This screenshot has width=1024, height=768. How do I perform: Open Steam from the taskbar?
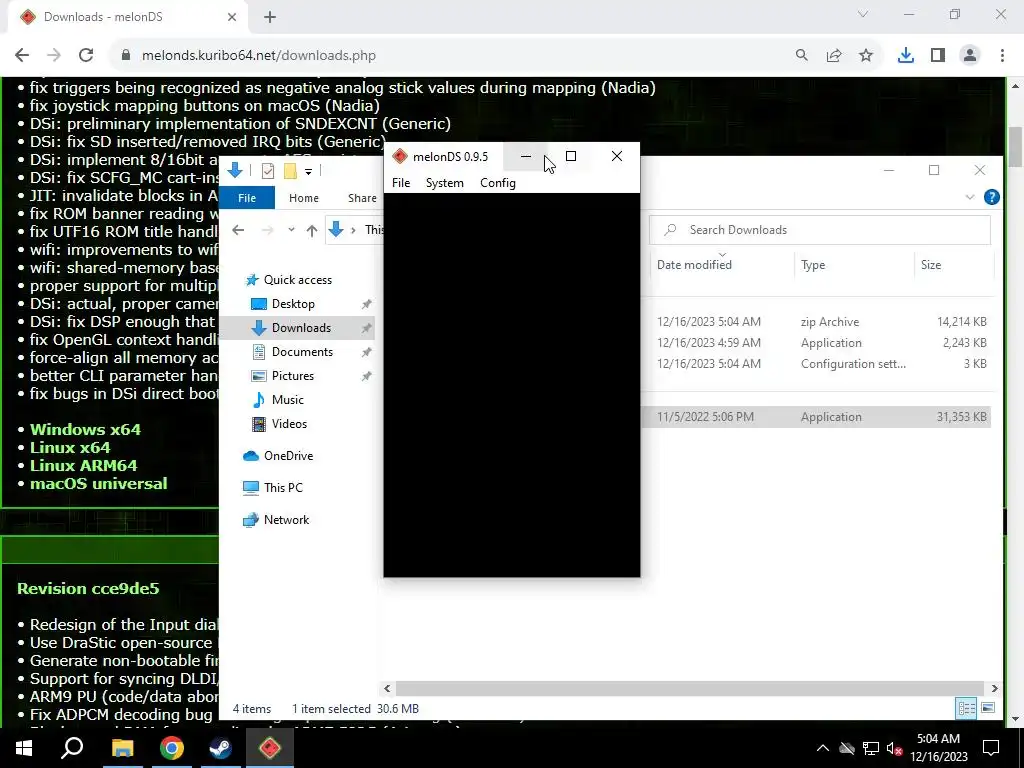[x=221, y=748]
